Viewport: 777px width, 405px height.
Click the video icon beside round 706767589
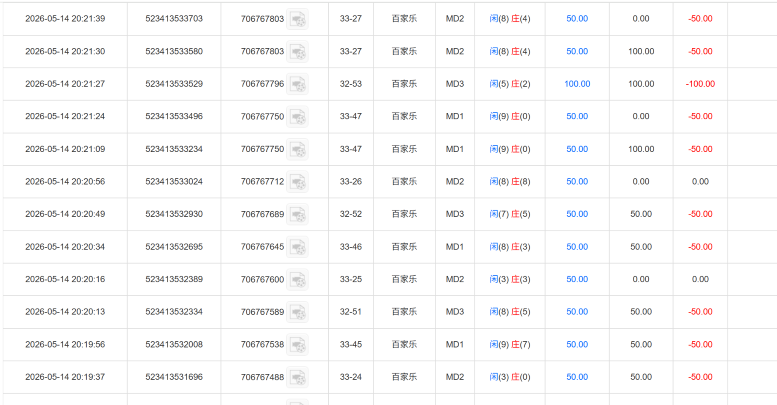tap(298, 312)
